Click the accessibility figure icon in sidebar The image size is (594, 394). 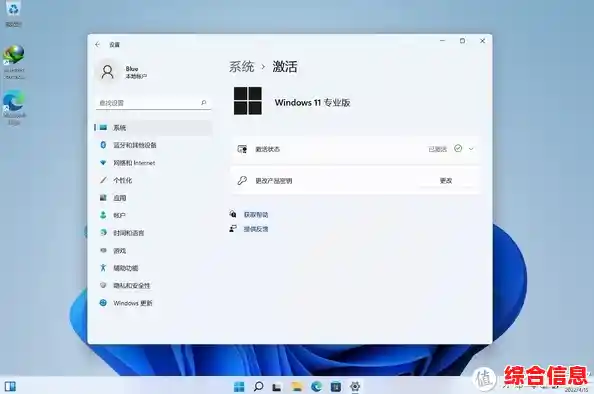(103, 267)
